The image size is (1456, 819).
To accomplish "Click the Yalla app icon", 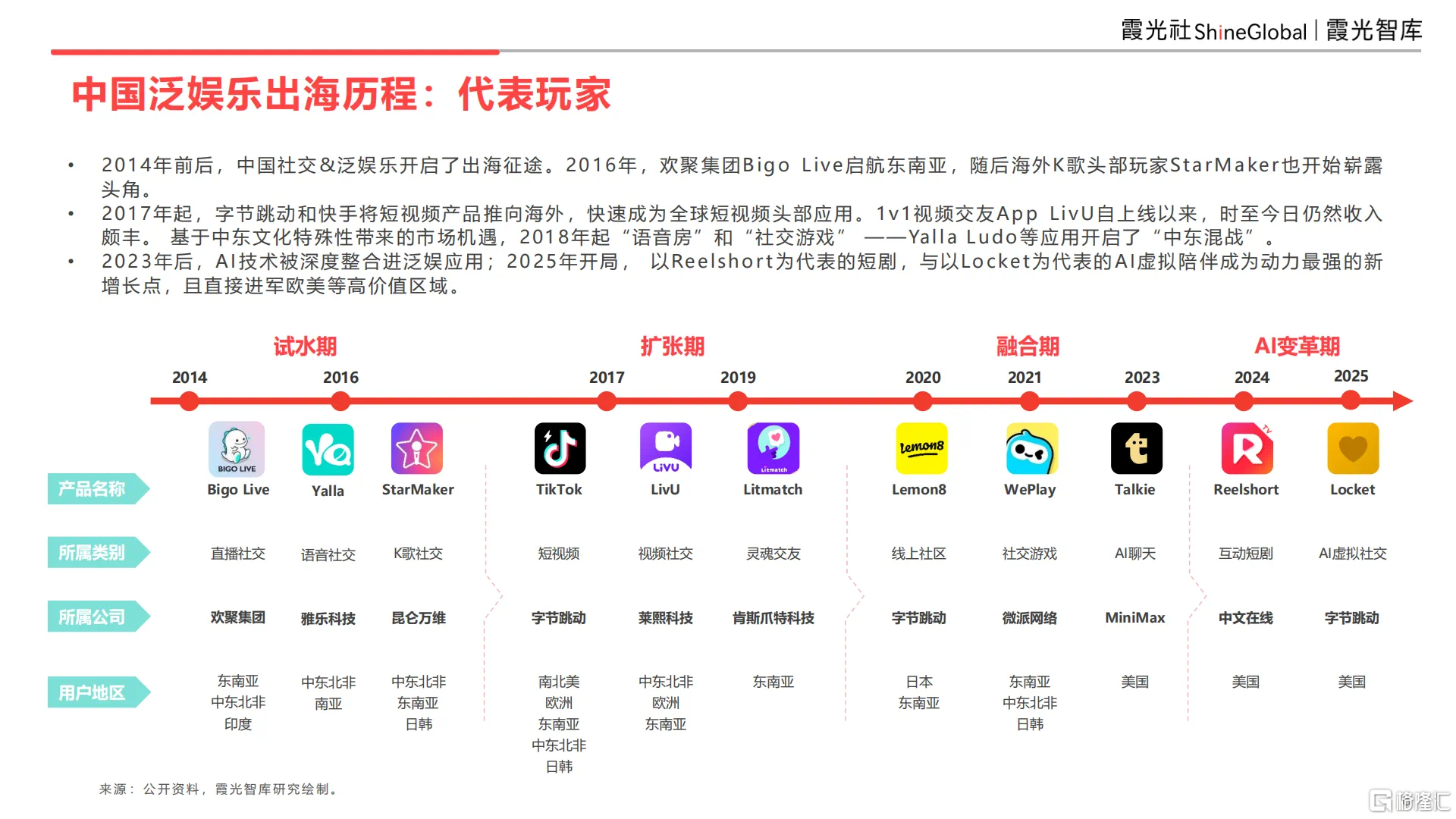I will point(328,449).
